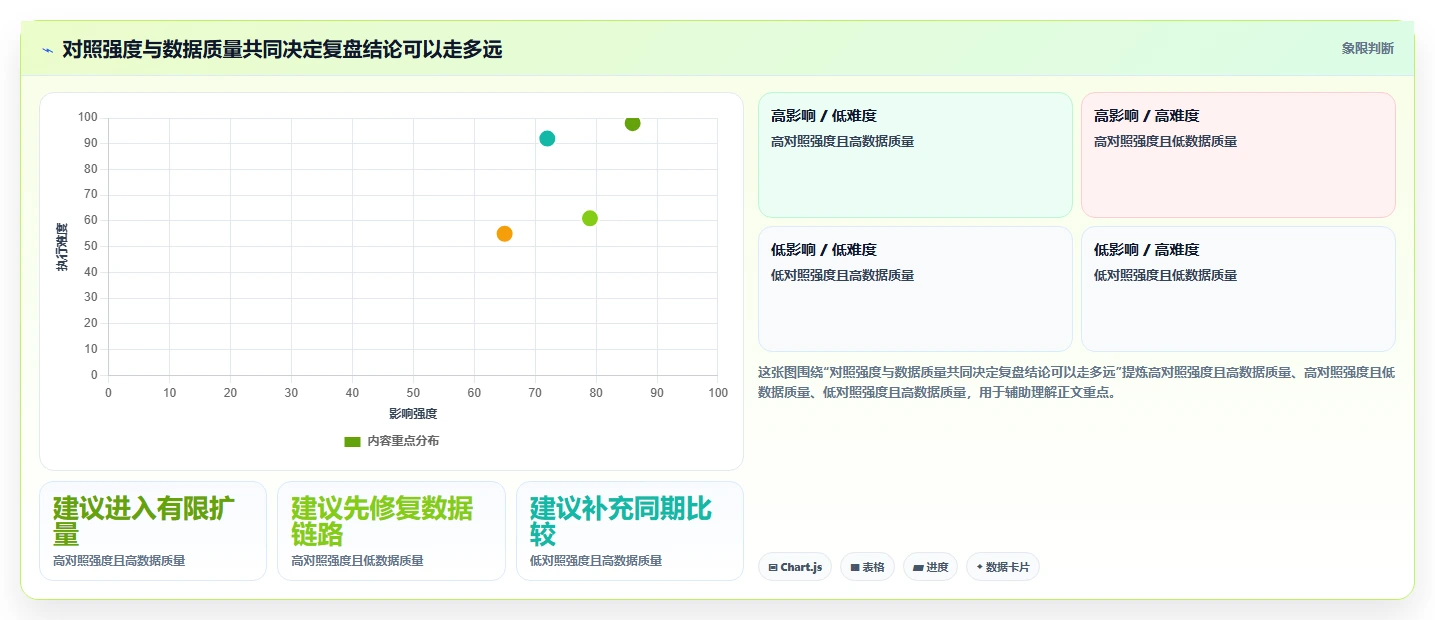
Task: Click the 数据卡片 tag pill
Action: coord(1003,567)
